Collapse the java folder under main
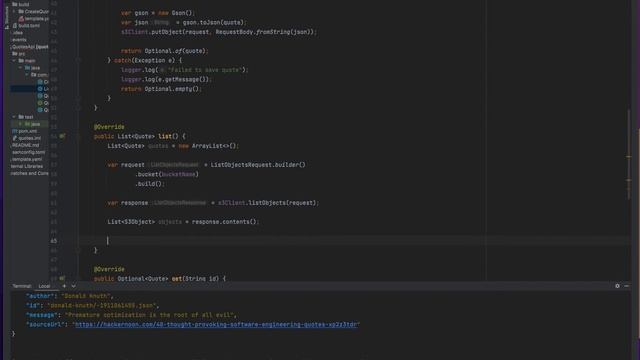This screenshot has width=640, height=360. pyautogui.click(x=20, y=67)
